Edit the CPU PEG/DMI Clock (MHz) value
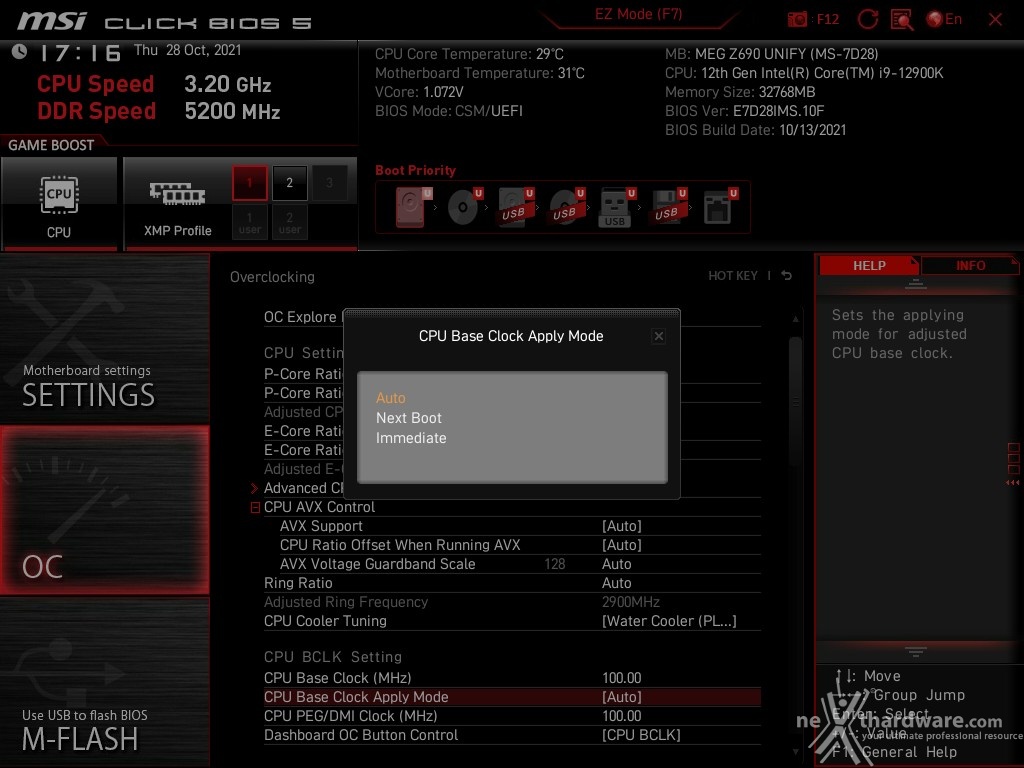This screenshot has height=768, width=1024. pos(622,716)
